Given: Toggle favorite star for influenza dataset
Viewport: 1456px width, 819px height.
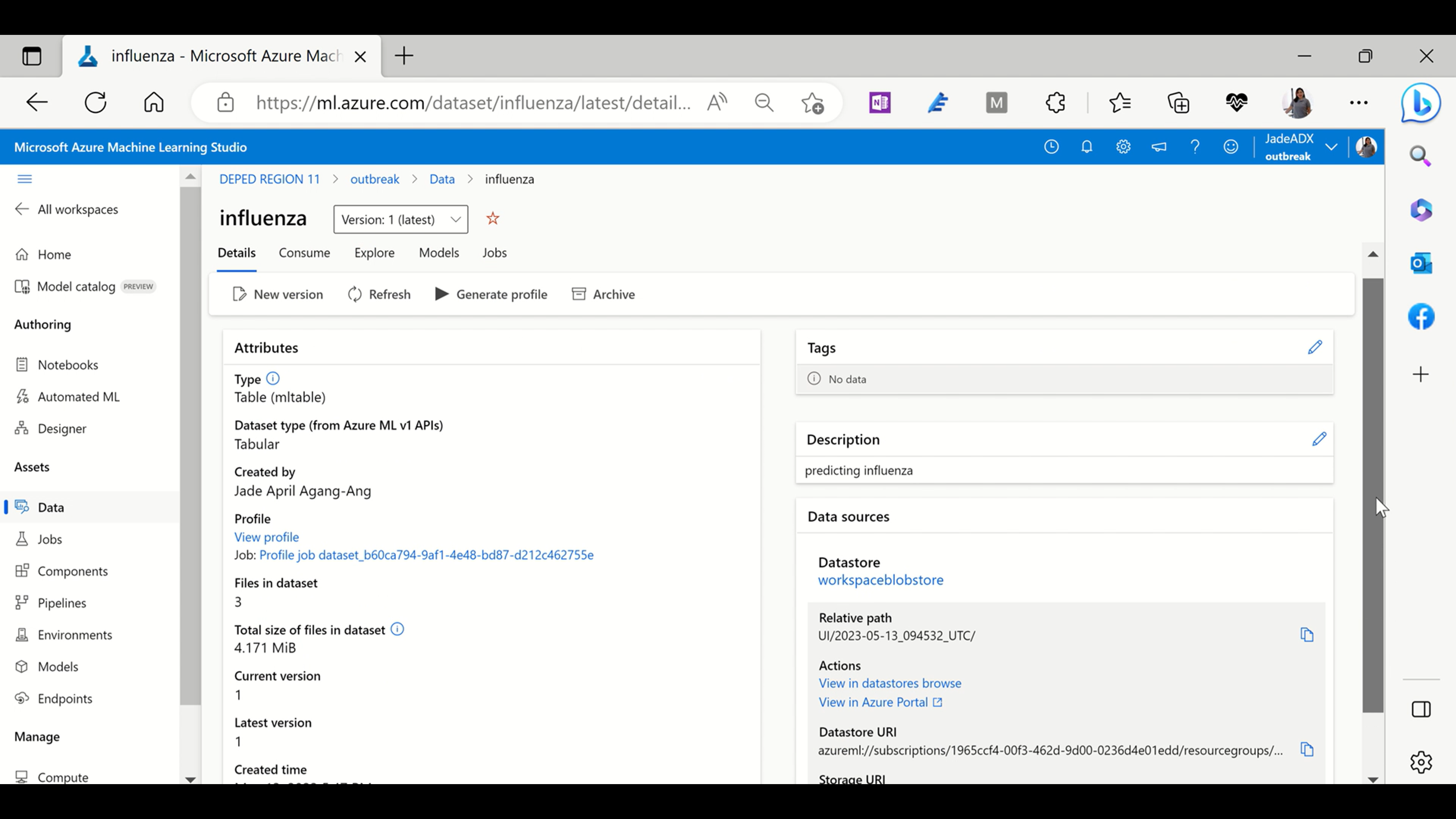Looking at the screenshot, I should click(x=492, y=219).
